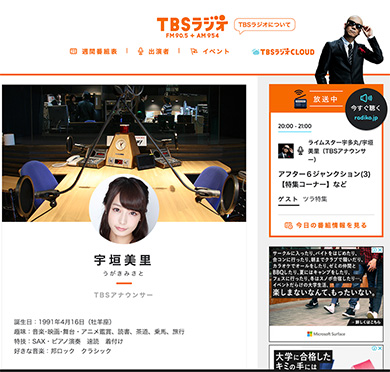This screenshot has width=390, height=372.
Task: Open the TBSラジオCLOUD link
Action: 283,52
